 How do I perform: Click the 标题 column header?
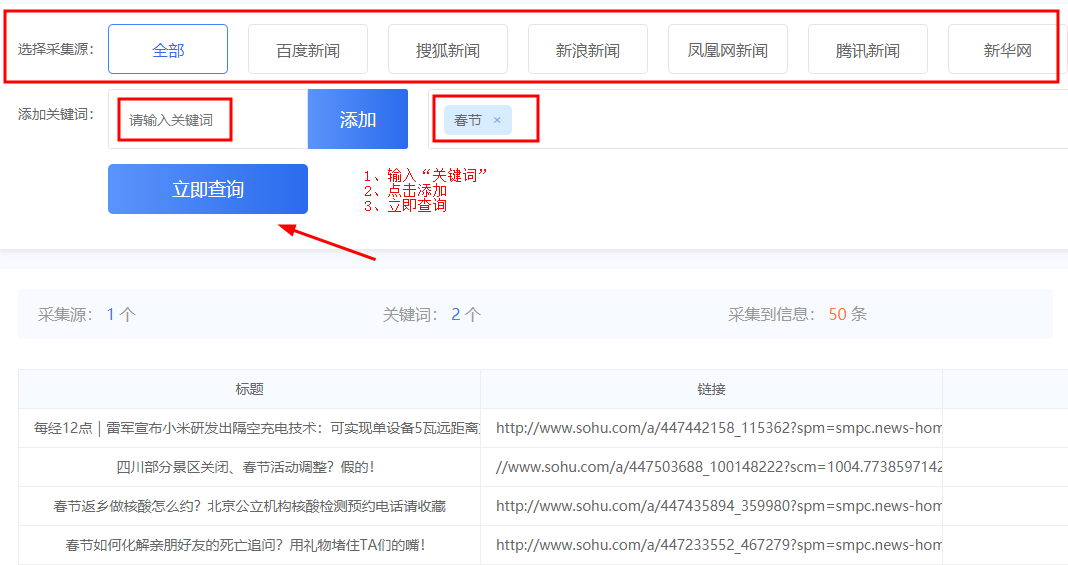tap(249, 389)
